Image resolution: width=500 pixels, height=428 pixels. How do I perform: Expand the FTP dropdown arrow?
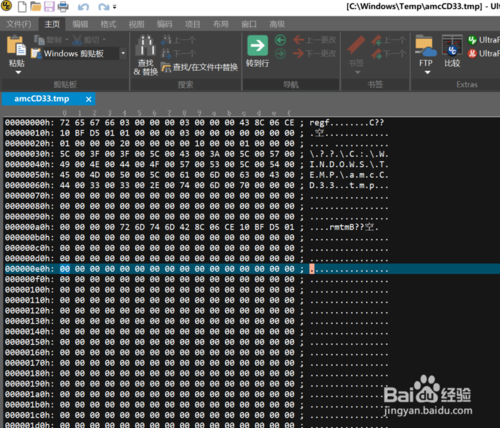(427, 72)
